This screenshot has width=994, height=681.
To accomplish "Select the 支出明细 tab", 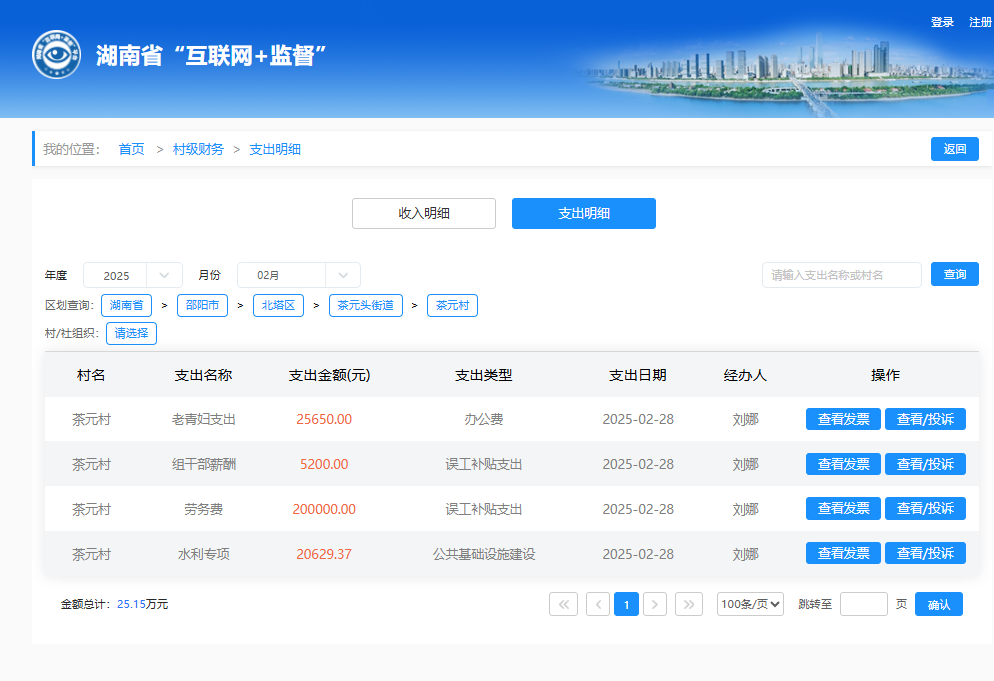I will [x=584, y=213].
